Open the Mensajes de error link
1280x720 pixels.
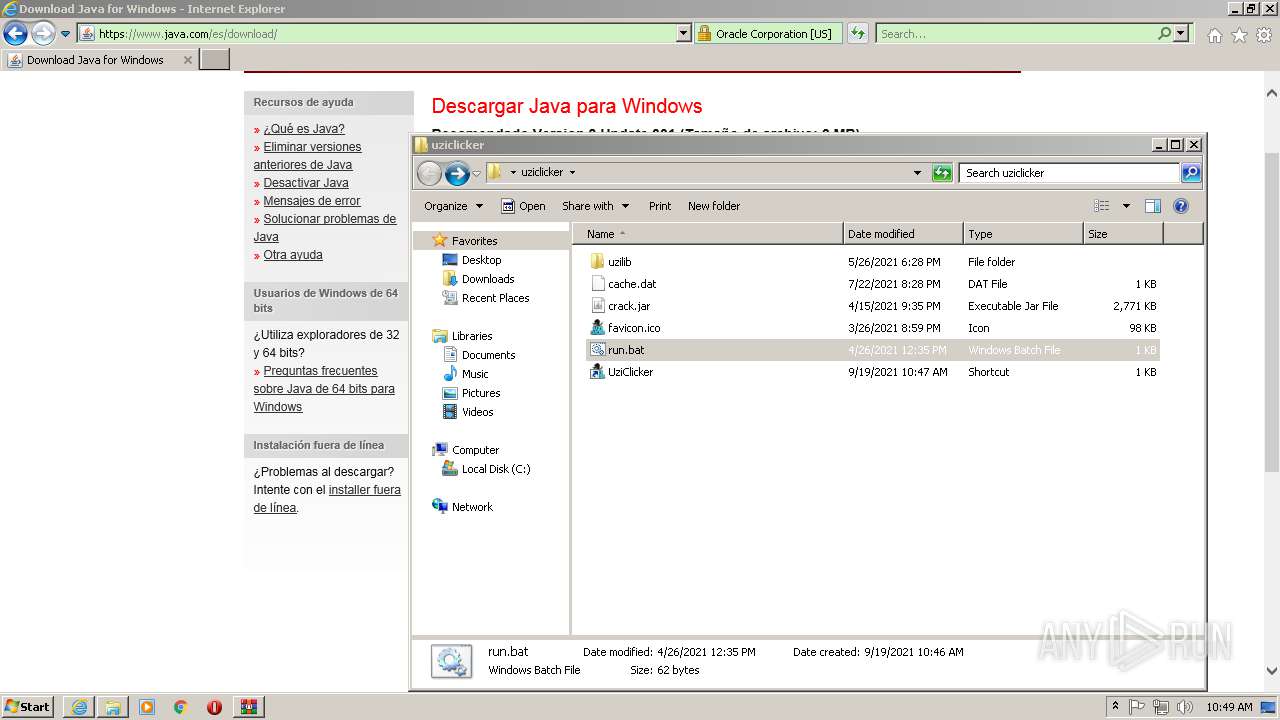pos(312,201)
